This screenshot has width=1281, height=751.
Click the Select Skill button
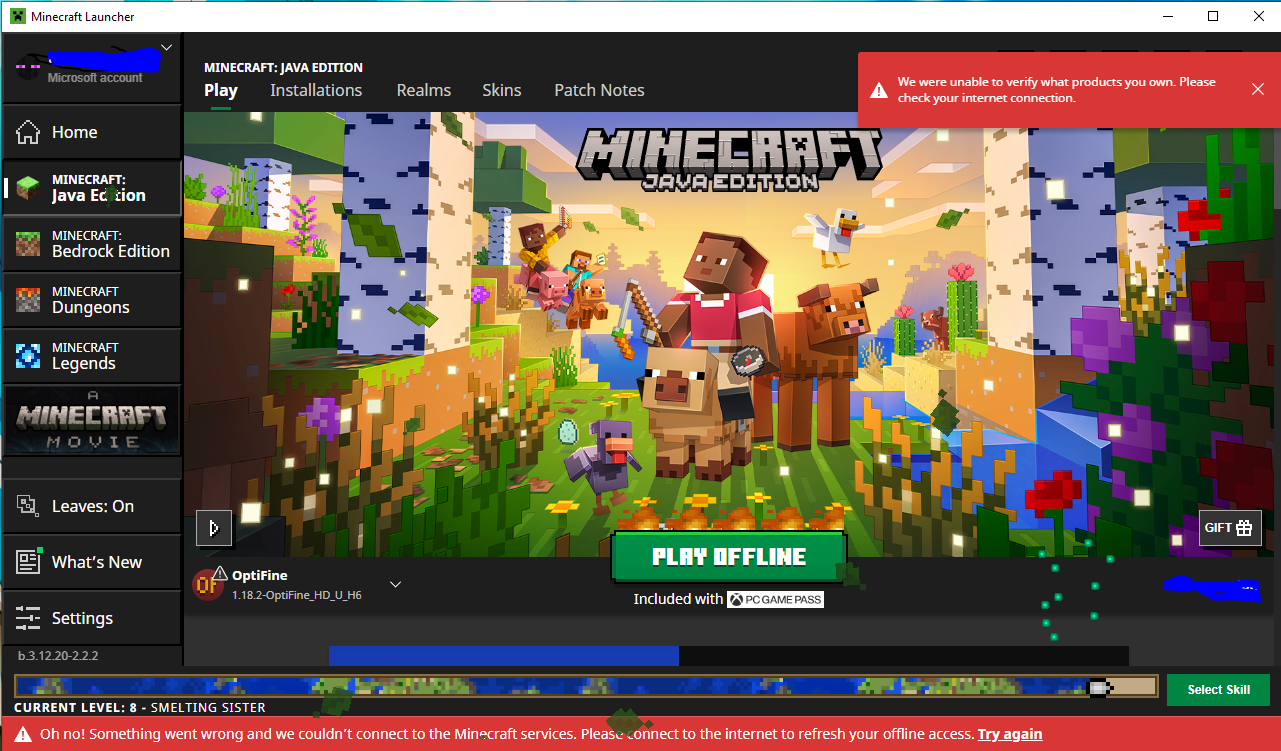pos(1218,690)
